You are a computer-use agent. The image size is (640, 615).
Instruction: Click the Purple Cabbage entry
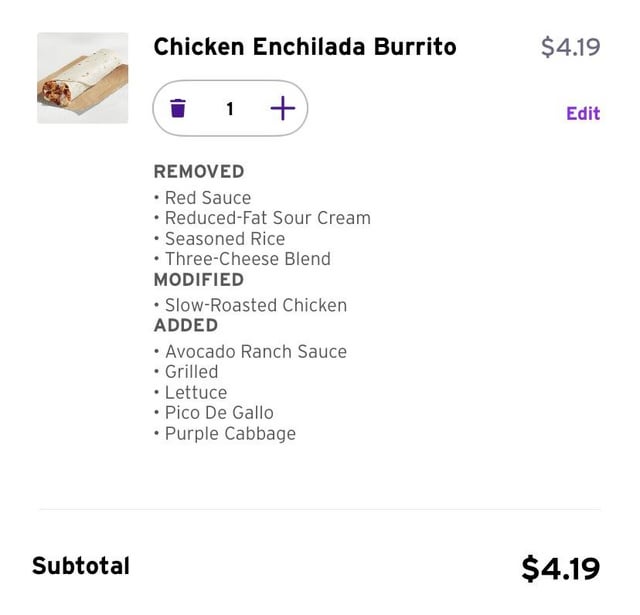click(x=230, y=434)
